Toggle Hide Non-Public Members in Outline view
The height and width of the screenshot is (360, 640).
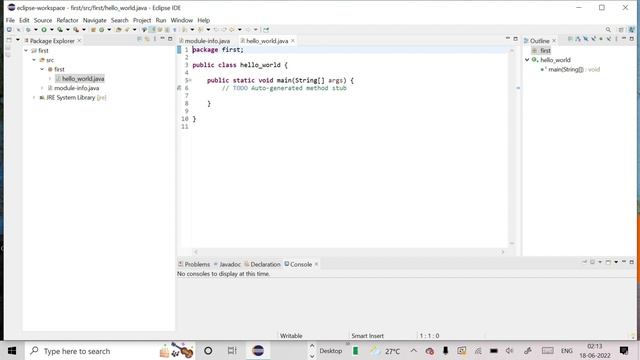point(601,39)
